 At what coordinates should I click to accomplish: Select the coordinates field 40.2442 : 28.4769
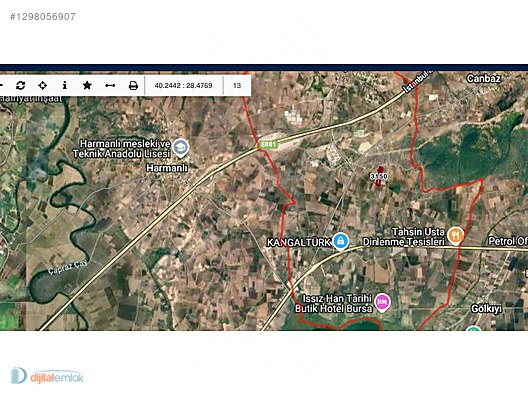pyautogui.click(x=184, y=86)
